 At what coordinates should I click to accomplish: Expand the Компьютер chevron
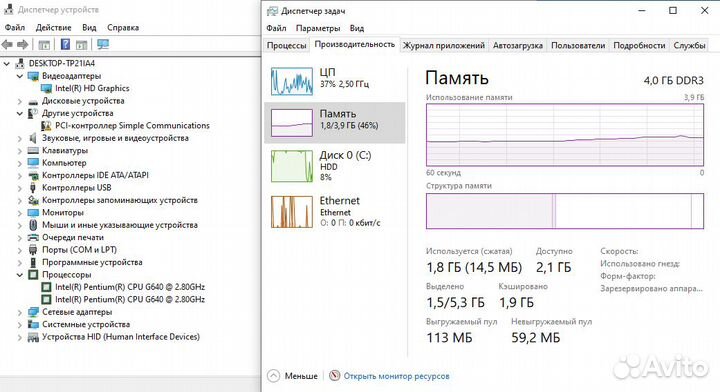20,163
